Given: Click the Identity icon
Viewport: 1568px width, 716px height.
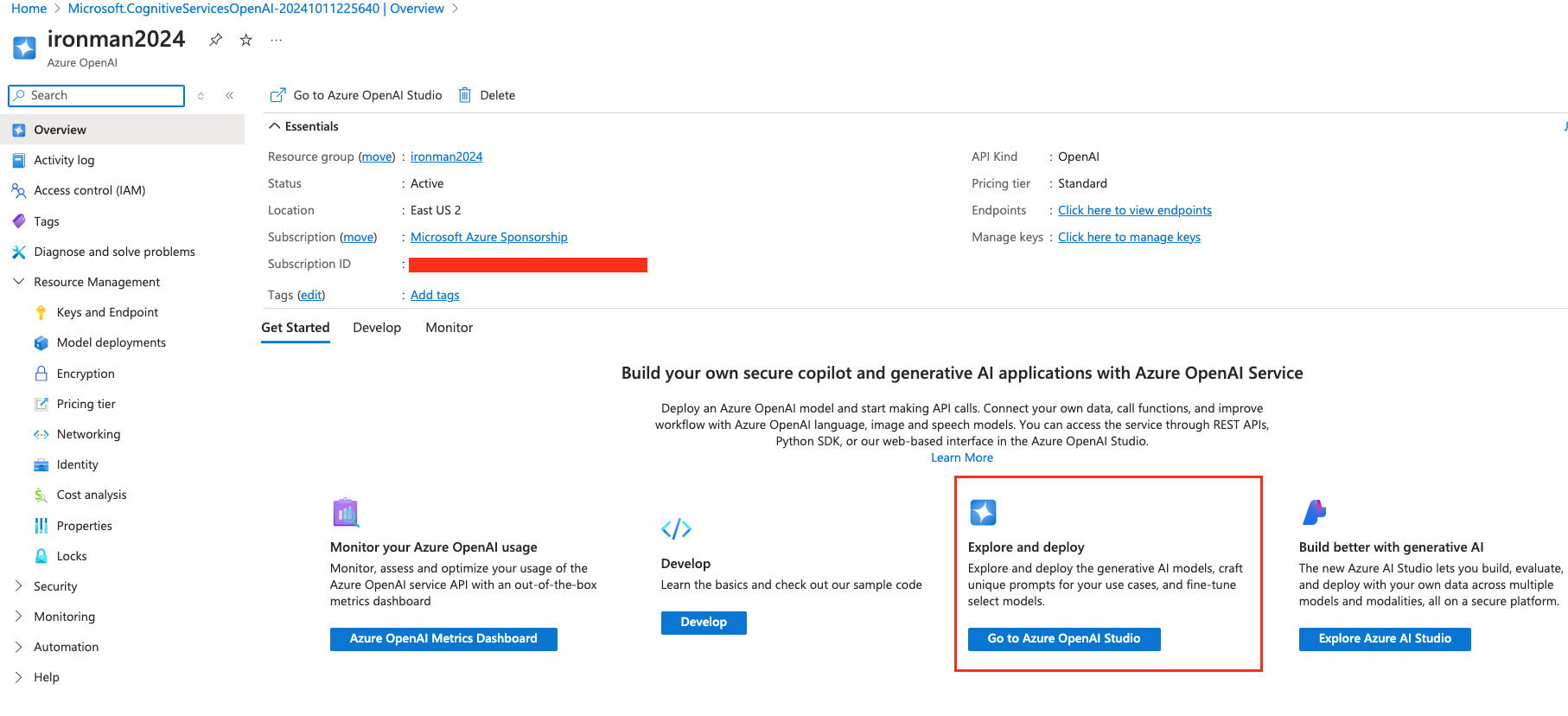Looking at the screenshot, I should 41,464.
